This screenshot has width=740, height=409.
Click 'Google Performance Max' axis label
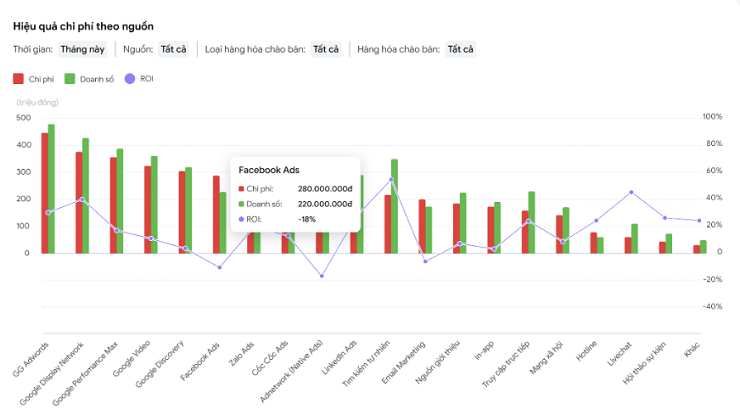[x=85, y=374]
